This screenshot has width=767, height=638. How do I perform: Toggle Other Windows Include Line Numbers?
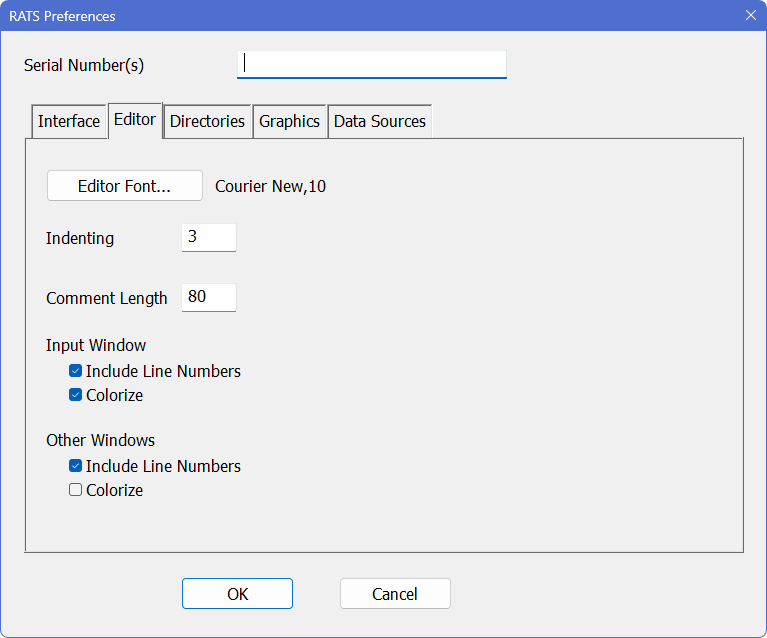76,466
